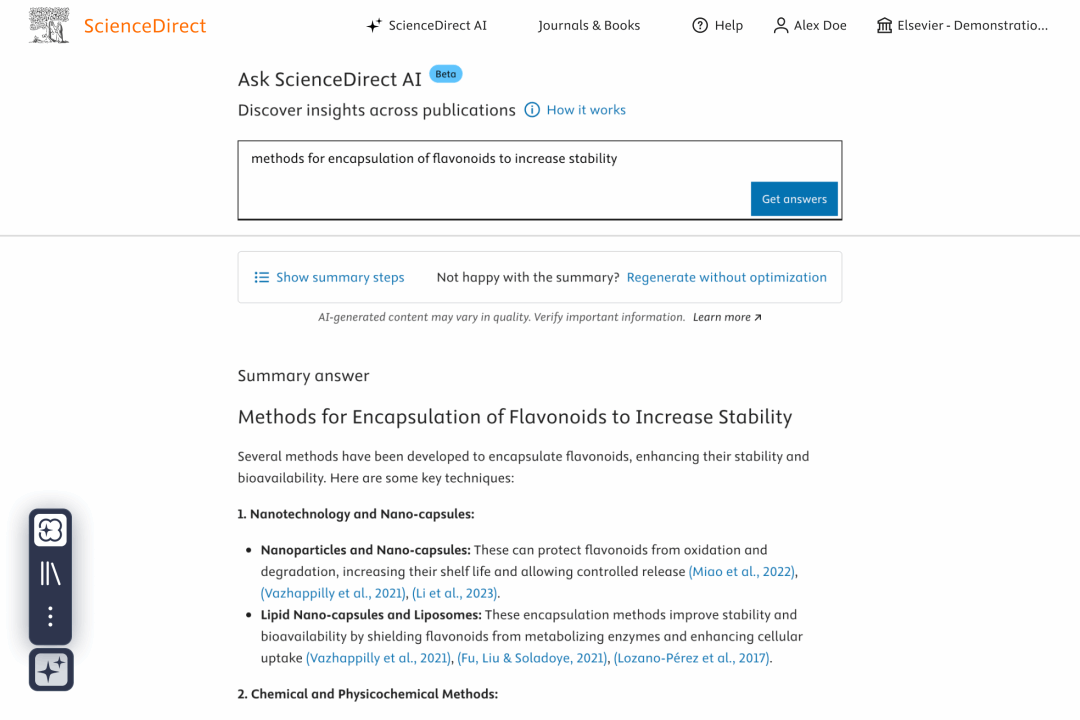Click the Alex Doe user profile icon
The image size is (1080, 720).
(x=781, y=25)
